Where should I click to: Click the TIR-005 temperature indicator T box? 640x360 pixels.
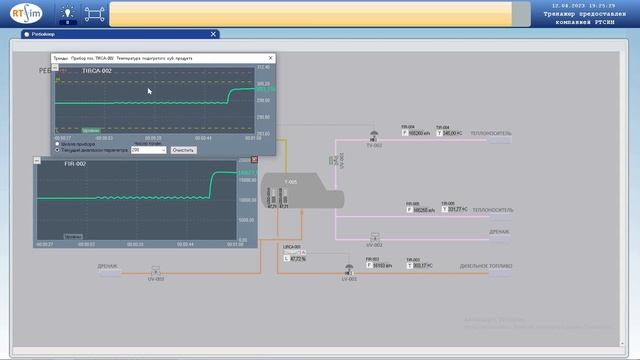[x=444, y=209]
